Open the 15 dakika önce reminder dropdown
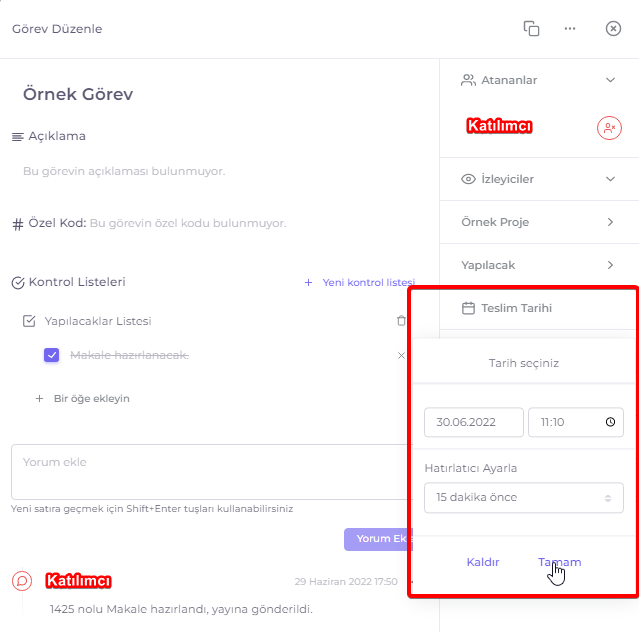639x632 pixels. click(x=524, y=498)
